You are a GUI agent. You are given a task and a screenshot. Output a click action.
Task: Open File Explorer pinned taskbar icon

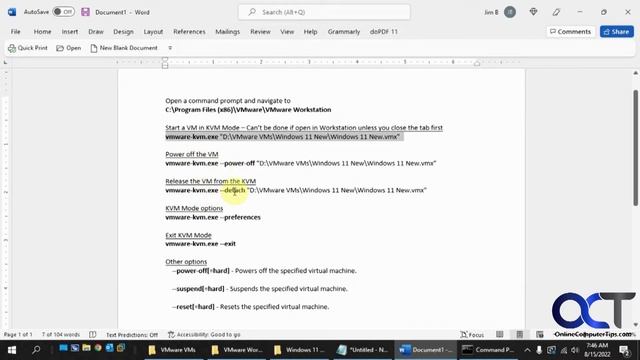point(86,348)
